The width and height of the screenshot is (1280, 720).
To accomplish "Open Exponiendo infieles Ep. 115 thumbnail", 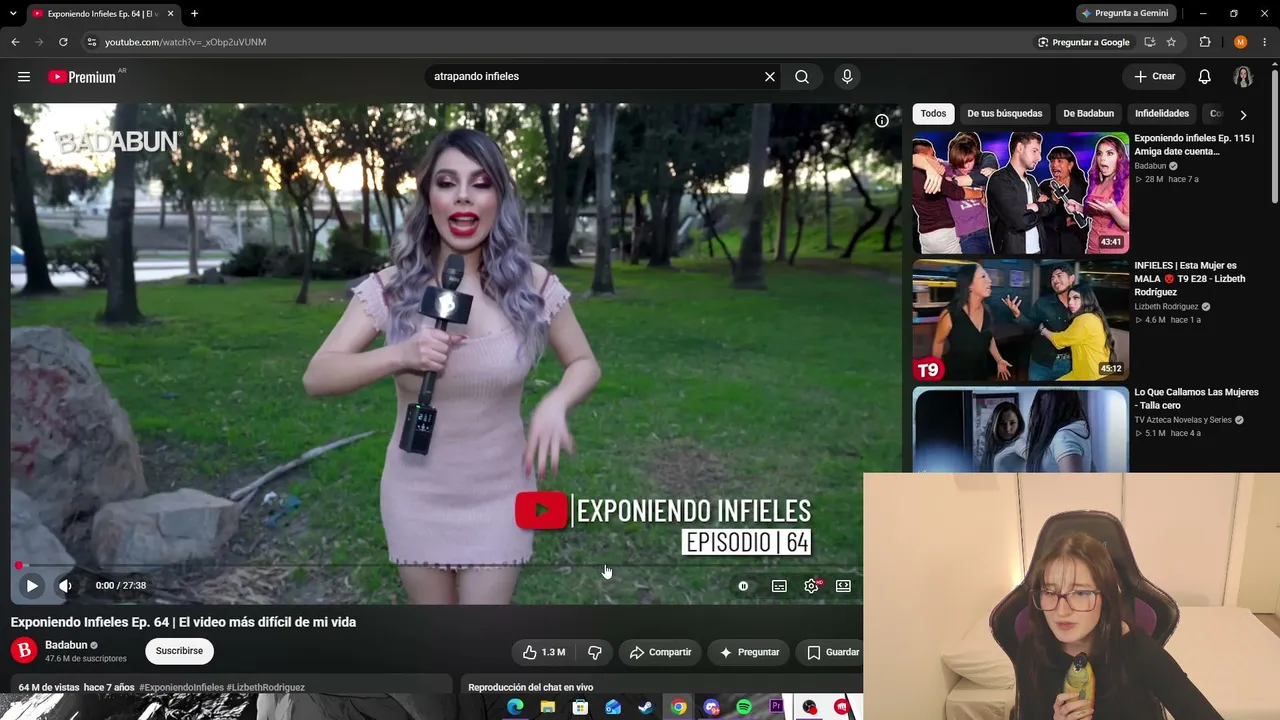I will coord(1020,193).
